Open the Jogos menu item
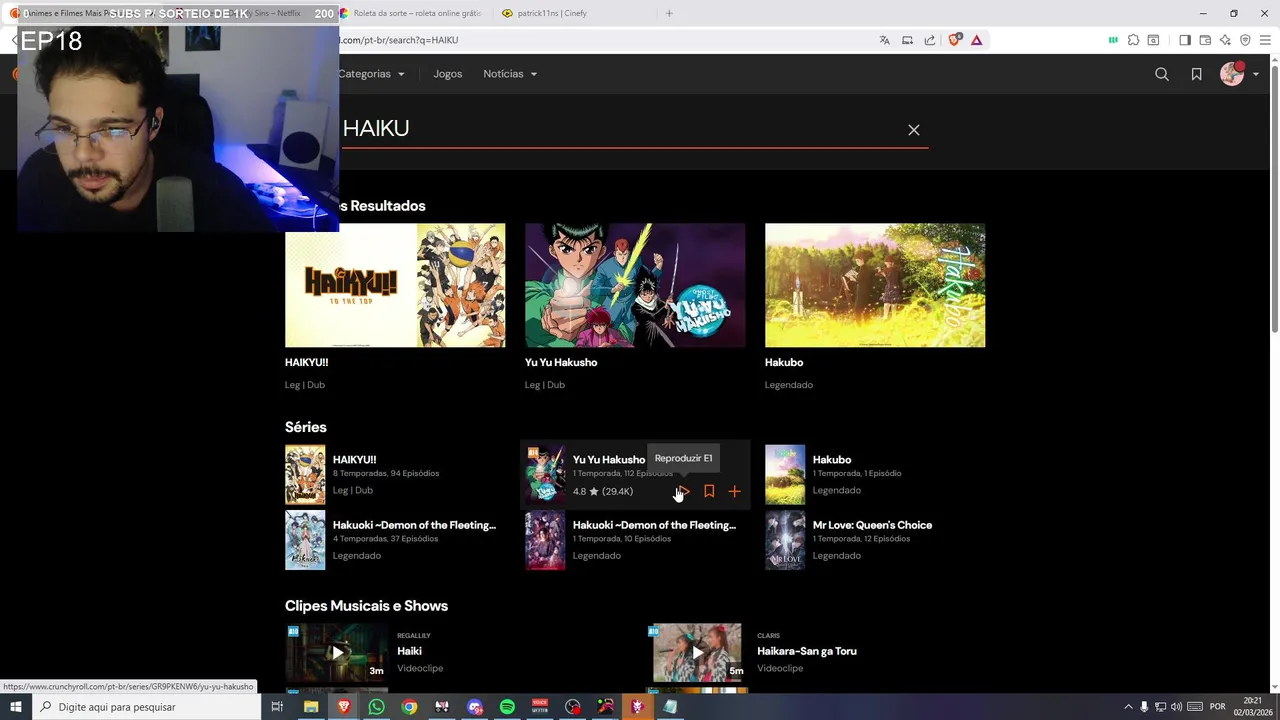The image size is (1280, 720). (x=448, y=74)
